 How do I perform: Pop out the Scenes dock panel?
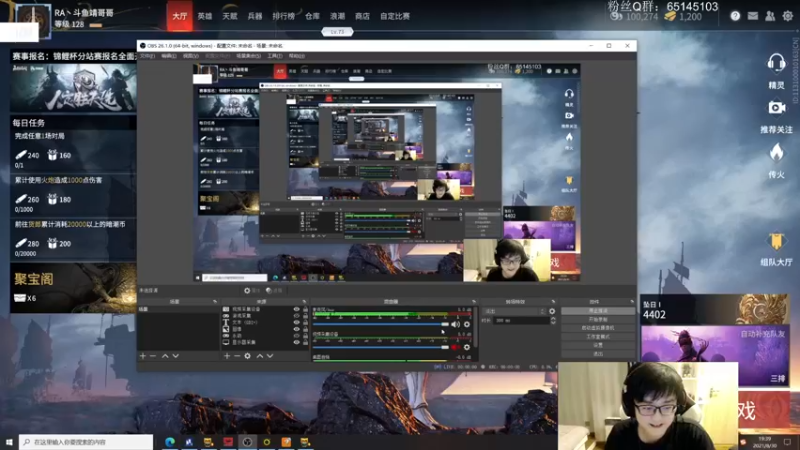click(215, 302)
